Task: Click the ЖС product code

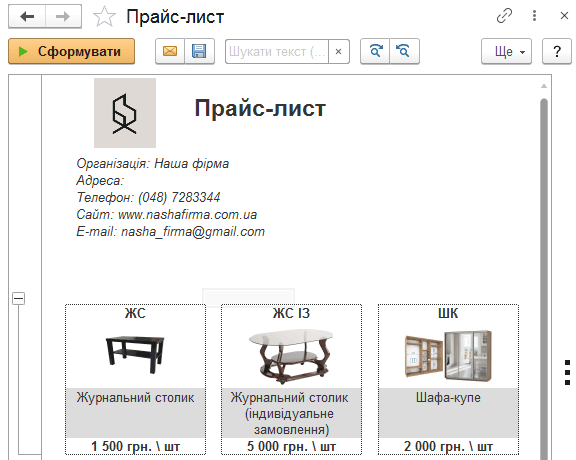Action: [x=135, y=313]
